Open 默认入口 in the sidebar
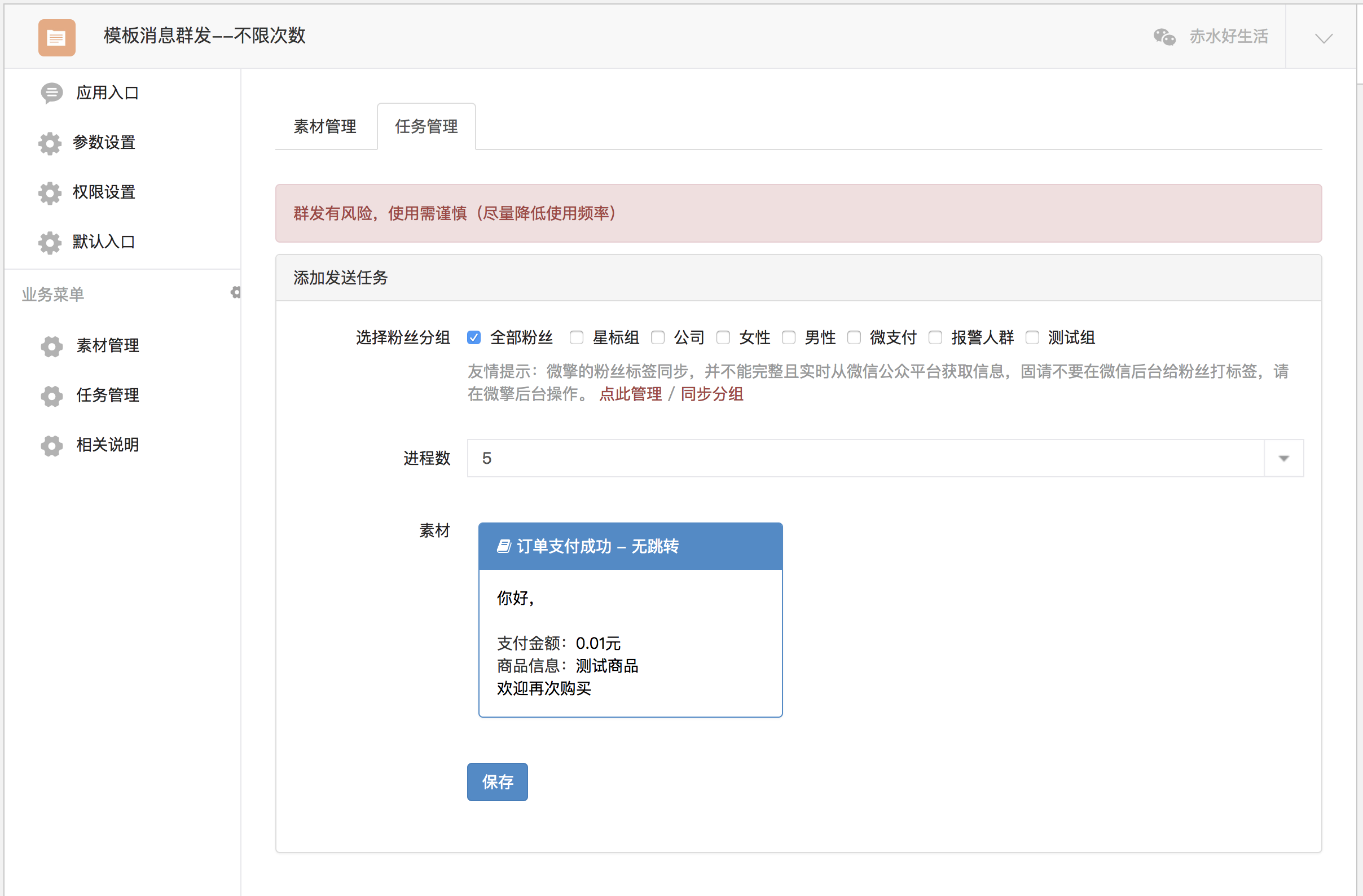The height and width of the screenshot is (896, 1363). pyautogui.click(x=104, y=242)
